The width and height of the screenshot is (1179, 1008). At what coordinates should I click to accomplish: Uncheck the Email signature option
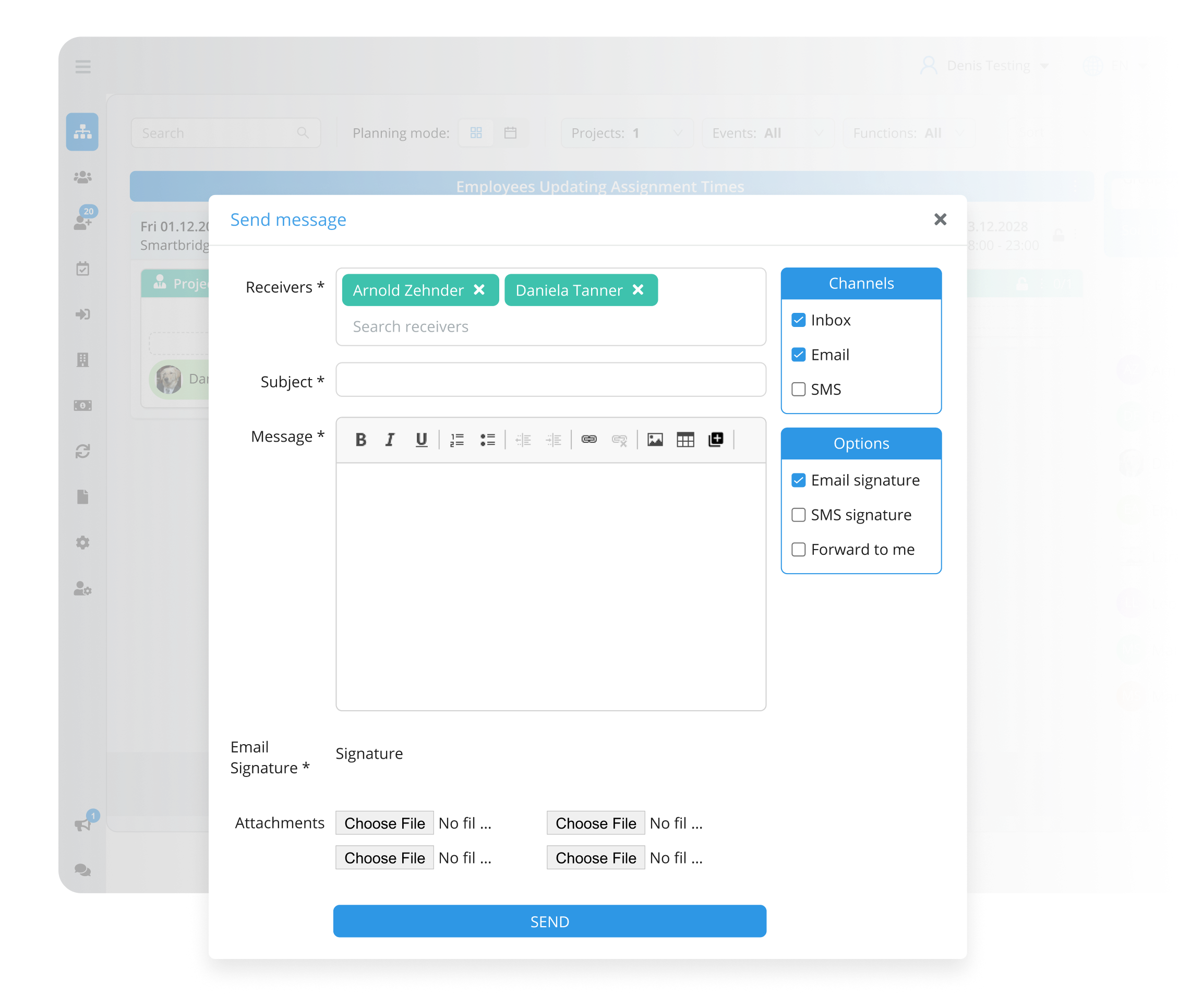[798, 481]
